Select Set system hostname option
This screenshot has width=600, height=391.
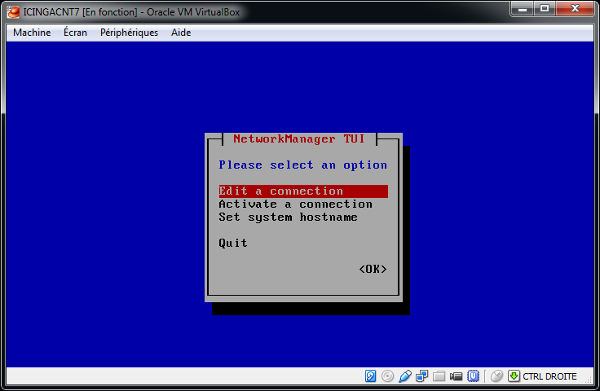[x=288, y=217]
